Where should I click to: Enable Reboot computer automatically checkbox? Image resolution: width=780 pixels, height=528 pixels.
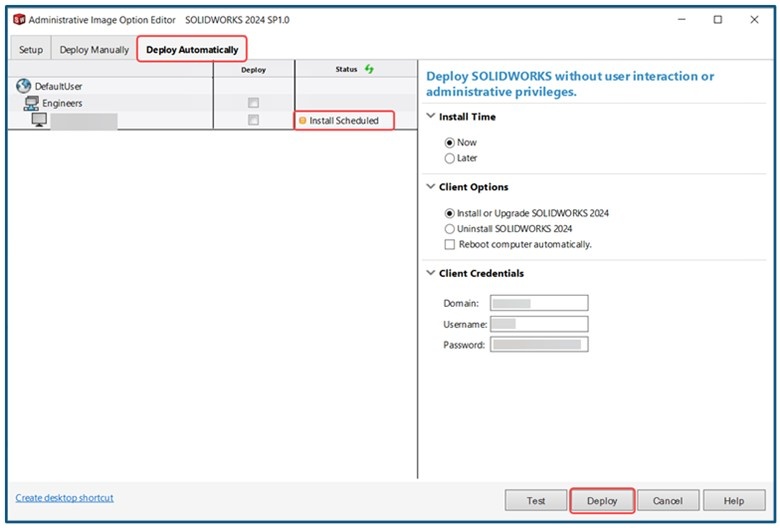(450, 244)
